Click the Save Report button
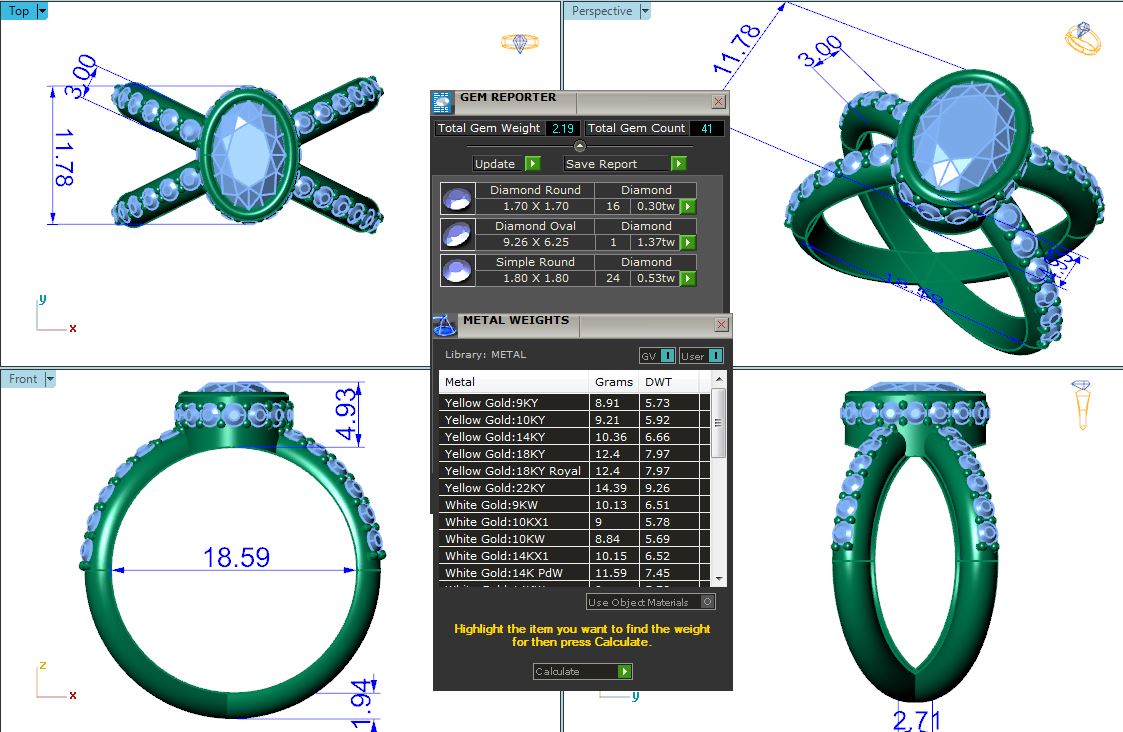The height and width of the screenshot is (732, 1123). click(624, 164)
